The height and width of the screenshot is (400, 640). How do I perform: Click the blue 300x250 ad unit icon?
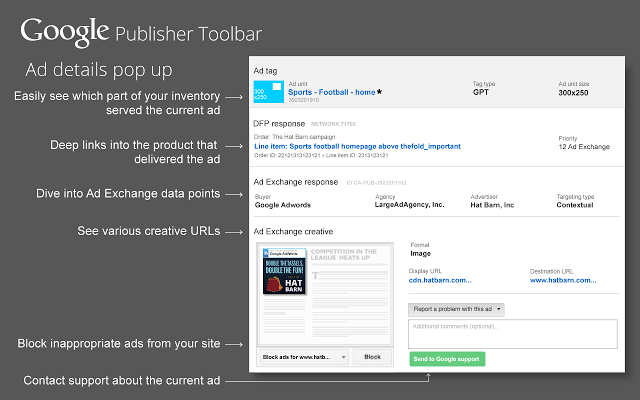tap(269, 91)
